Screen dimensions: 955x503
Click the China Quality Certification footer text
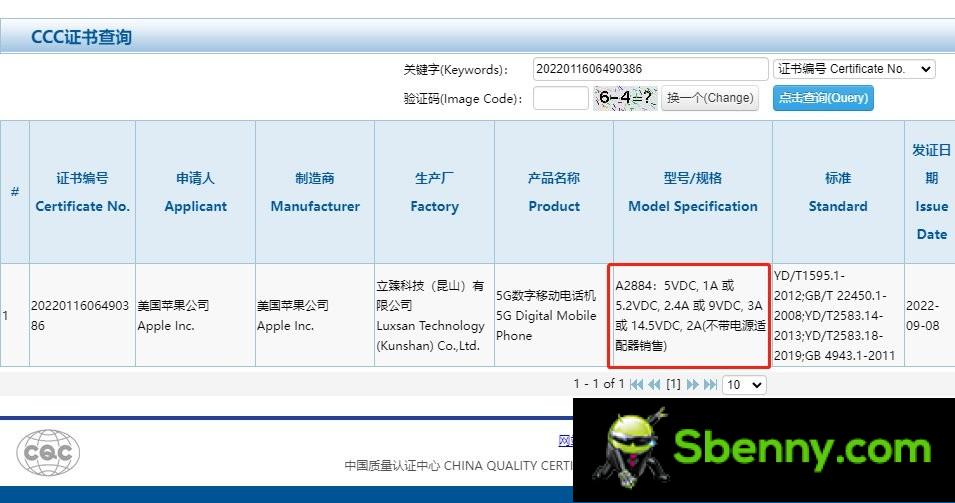tap(459, 466)
